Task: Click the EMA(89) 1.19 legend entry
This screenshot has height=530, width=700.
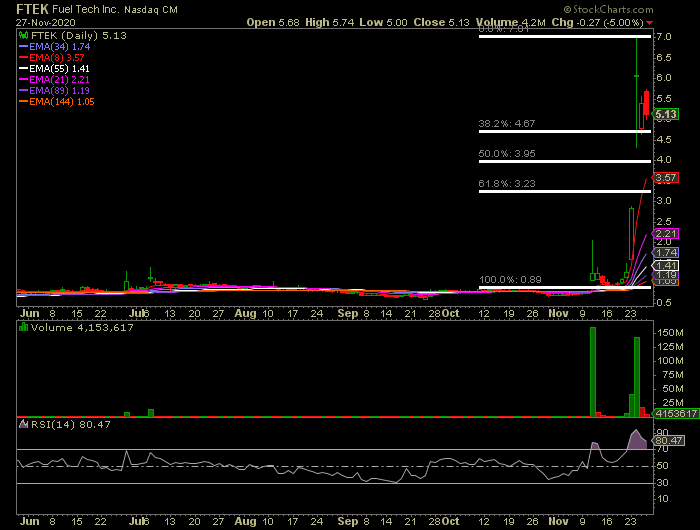Action: 59,91
